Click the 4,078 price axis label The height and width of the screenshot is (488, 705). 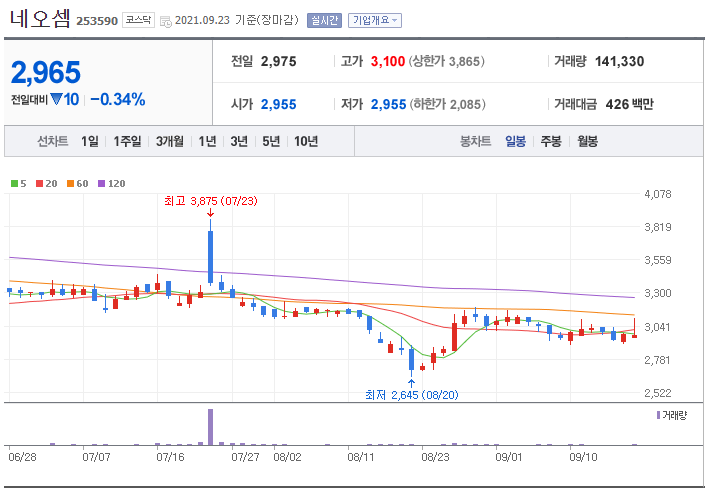tap(658, 194)
